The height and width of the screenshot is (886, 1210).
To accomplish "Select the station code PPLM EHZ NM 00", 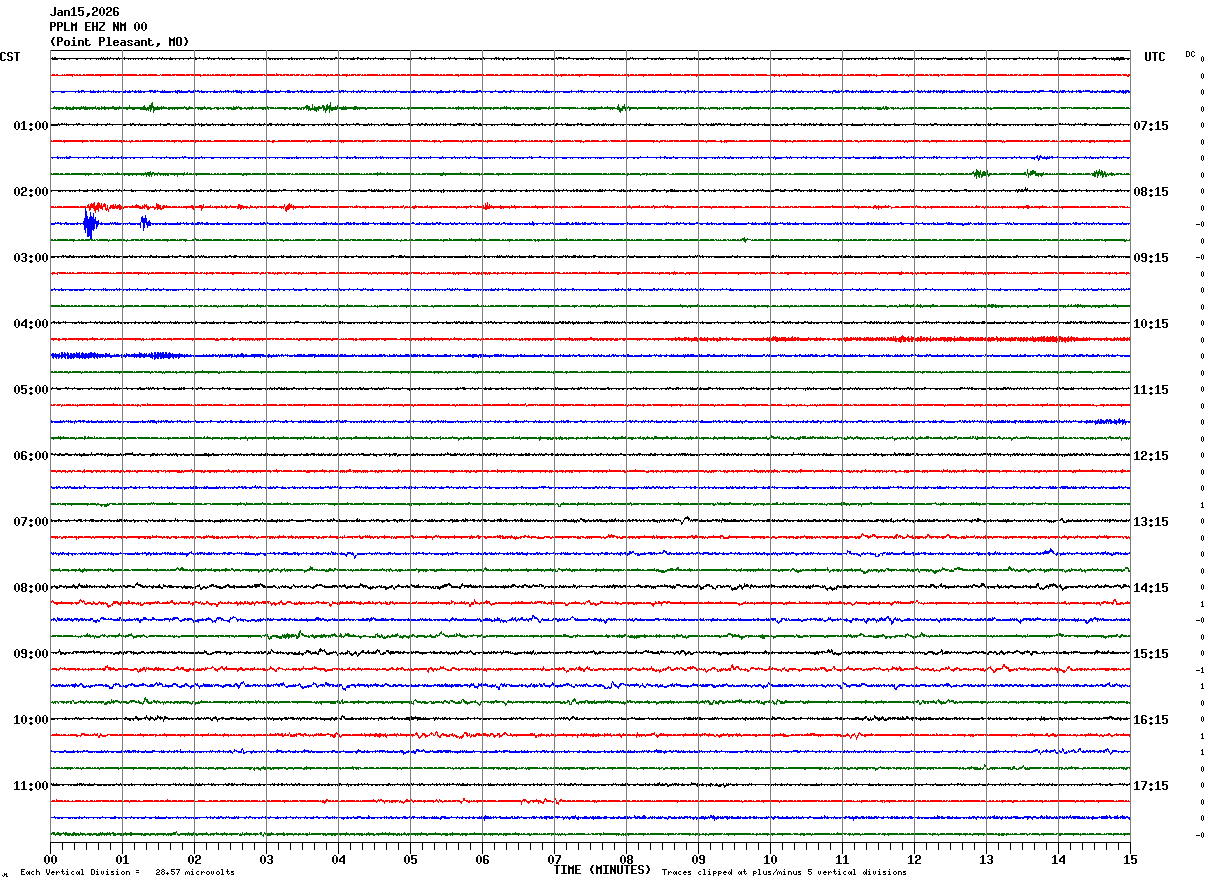I will click(98, 27).
